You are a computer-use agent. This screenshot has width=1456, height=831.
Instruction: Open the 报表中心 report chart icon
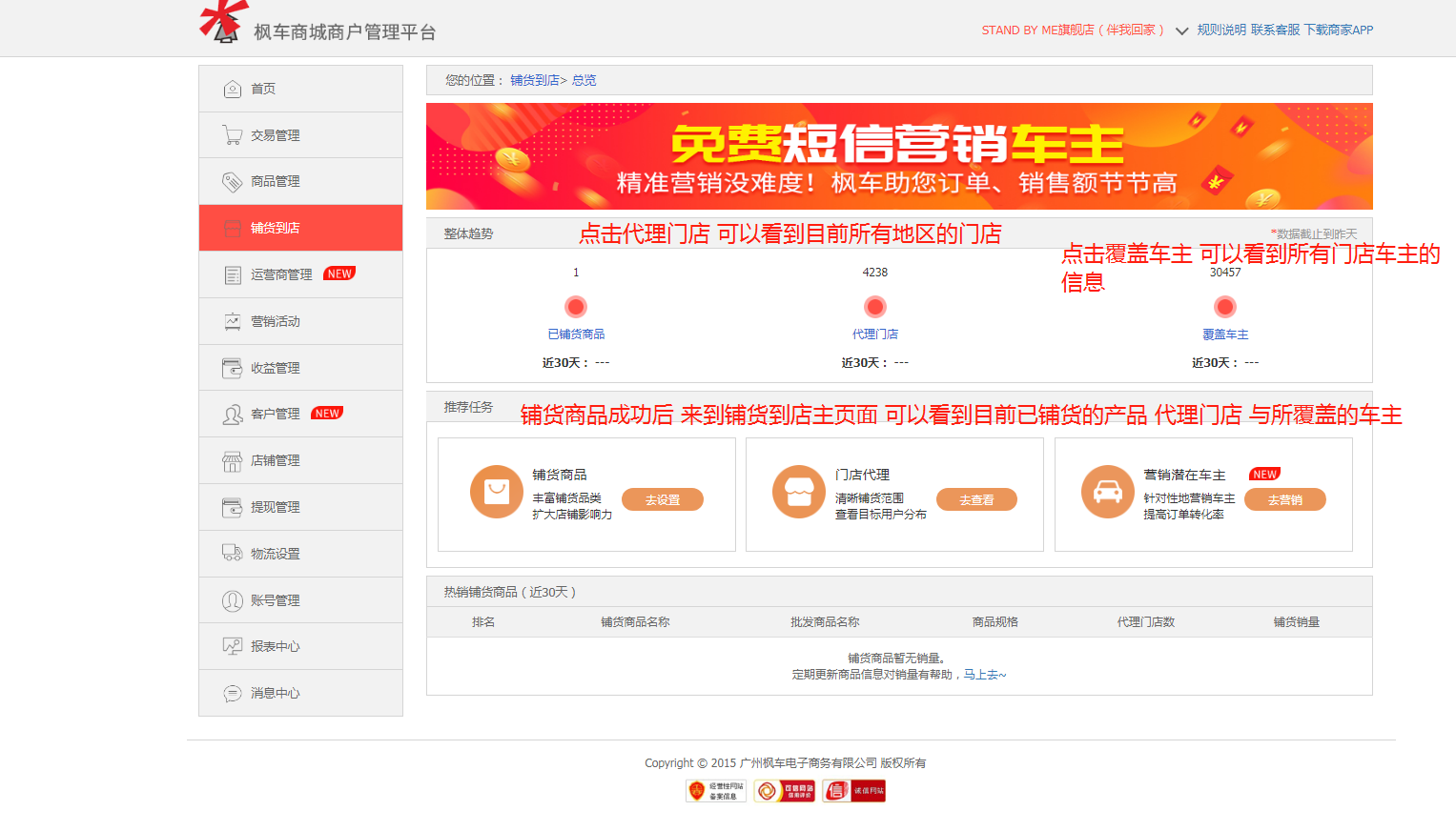232,645
